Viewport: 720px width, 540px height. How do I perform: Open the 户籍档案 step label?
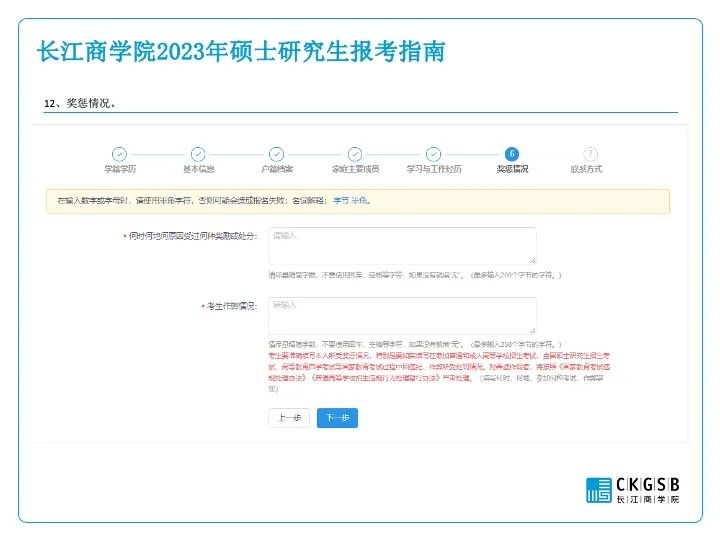[x=277, y=169]
